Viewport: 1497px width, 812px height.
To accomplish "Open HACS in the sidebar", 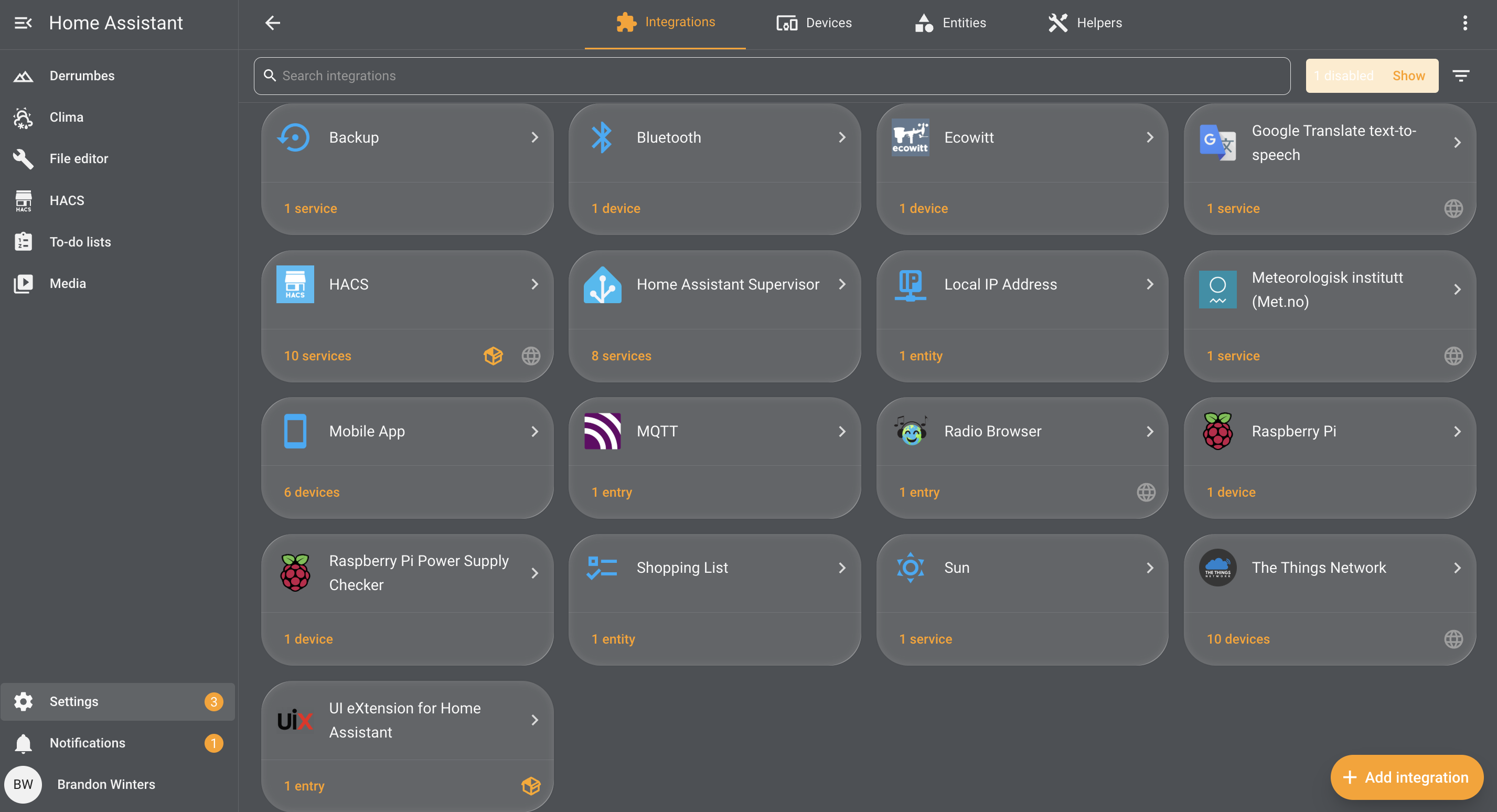I will pos(119,200).
